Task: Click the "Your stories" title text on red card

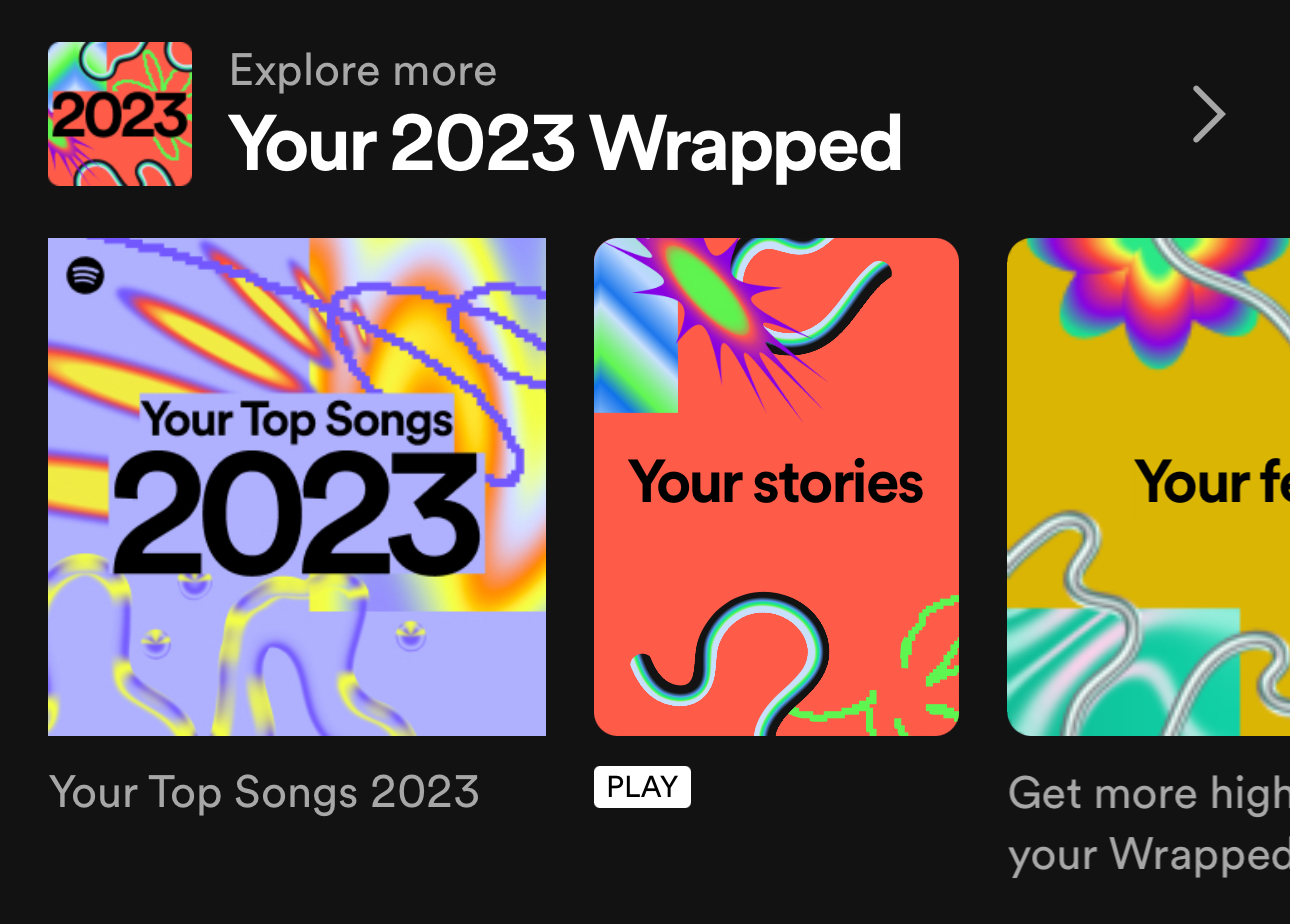Action: (776, 482)
